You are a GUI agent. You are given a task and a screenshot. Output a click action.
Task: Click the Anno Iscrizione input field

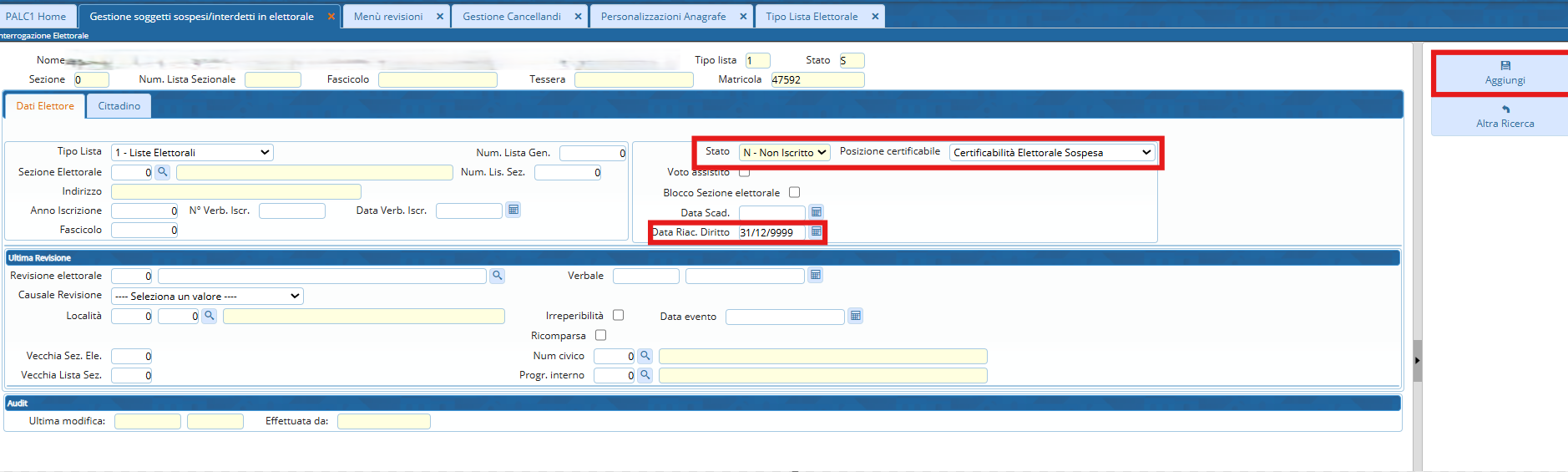click(x=144, y=211)
